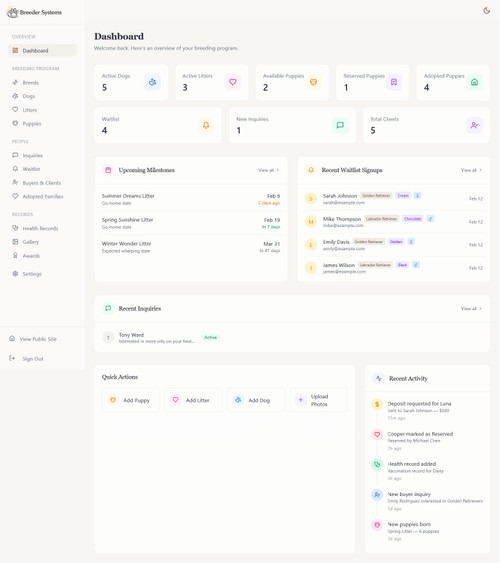Screen dimensions: 500x563
Task: Select Mike Thompson waitlist entry
Action: click(394, 222)
